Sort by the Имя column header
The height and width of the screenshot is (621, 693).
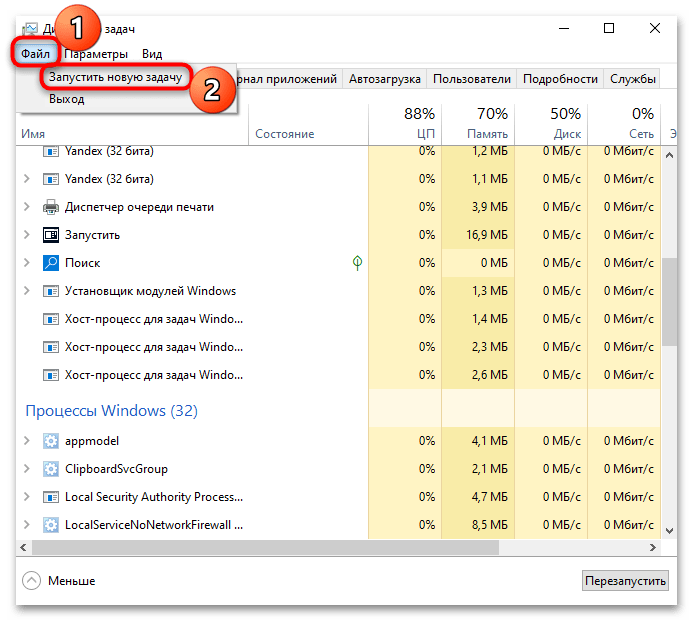click(33, 134)
